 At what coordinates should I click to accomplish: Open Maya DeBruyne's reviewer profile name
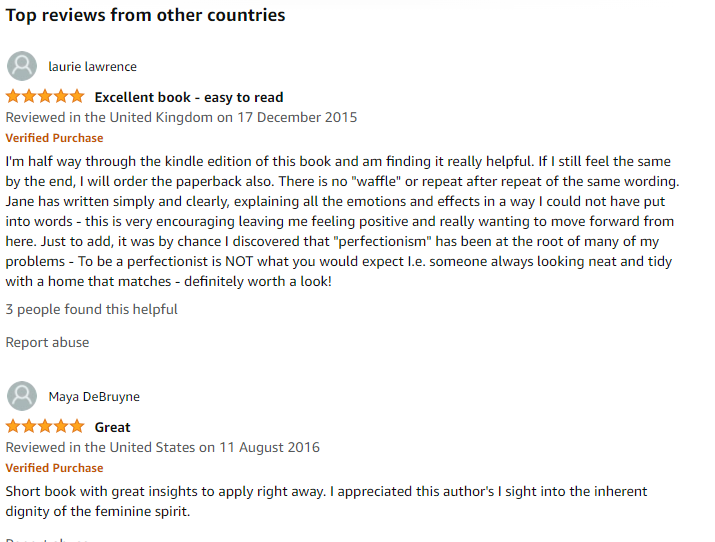(94, 397)
